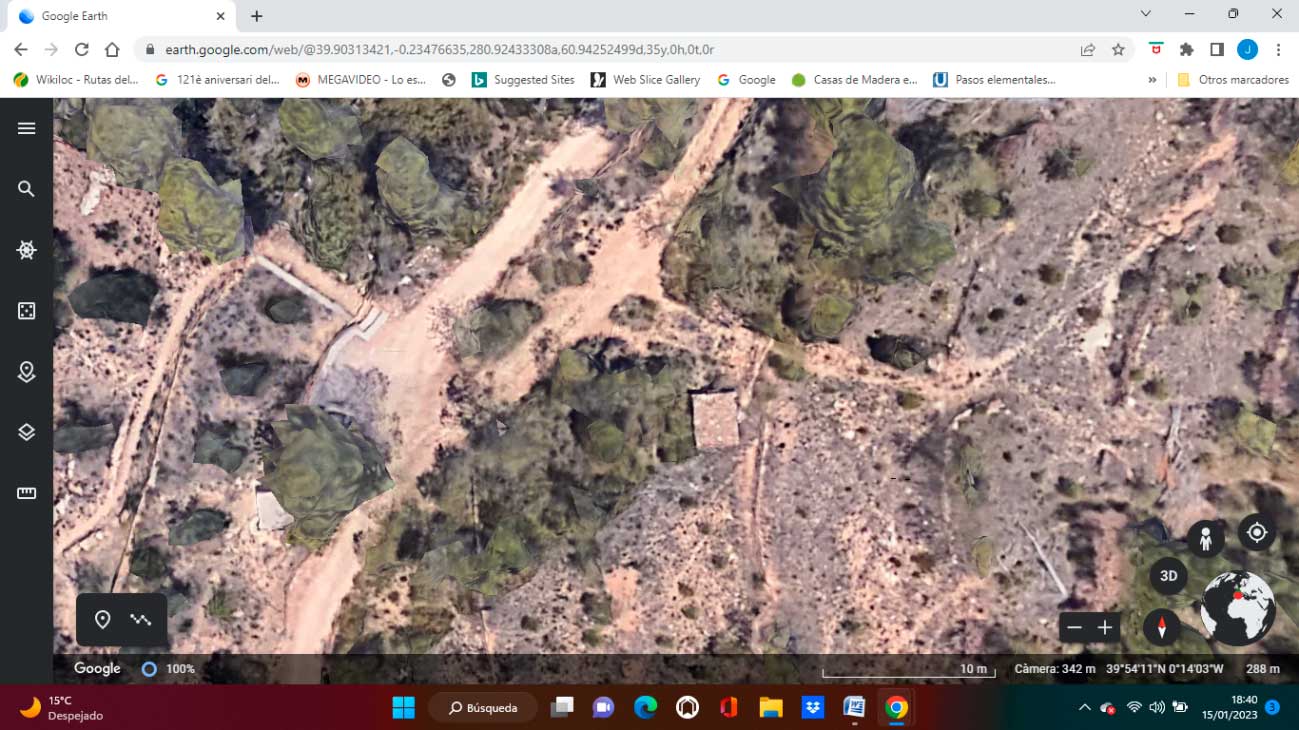Open the Wikiloc bookmark
This screenshot has width=1299, height=730.
pos(75,80)
